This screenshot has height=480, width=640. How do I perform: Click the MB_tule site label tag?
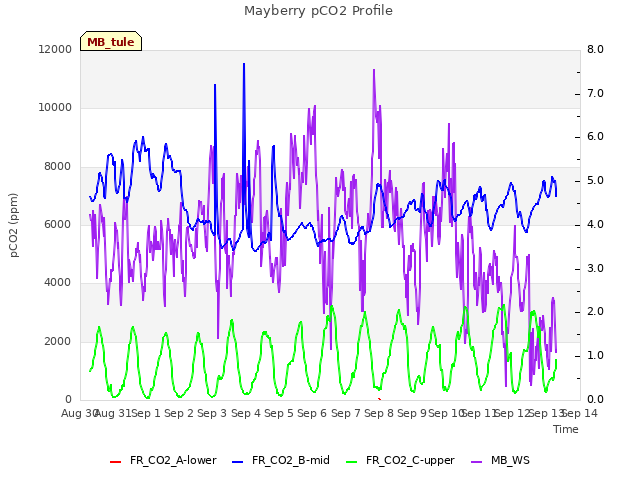[x=111, y=41]
